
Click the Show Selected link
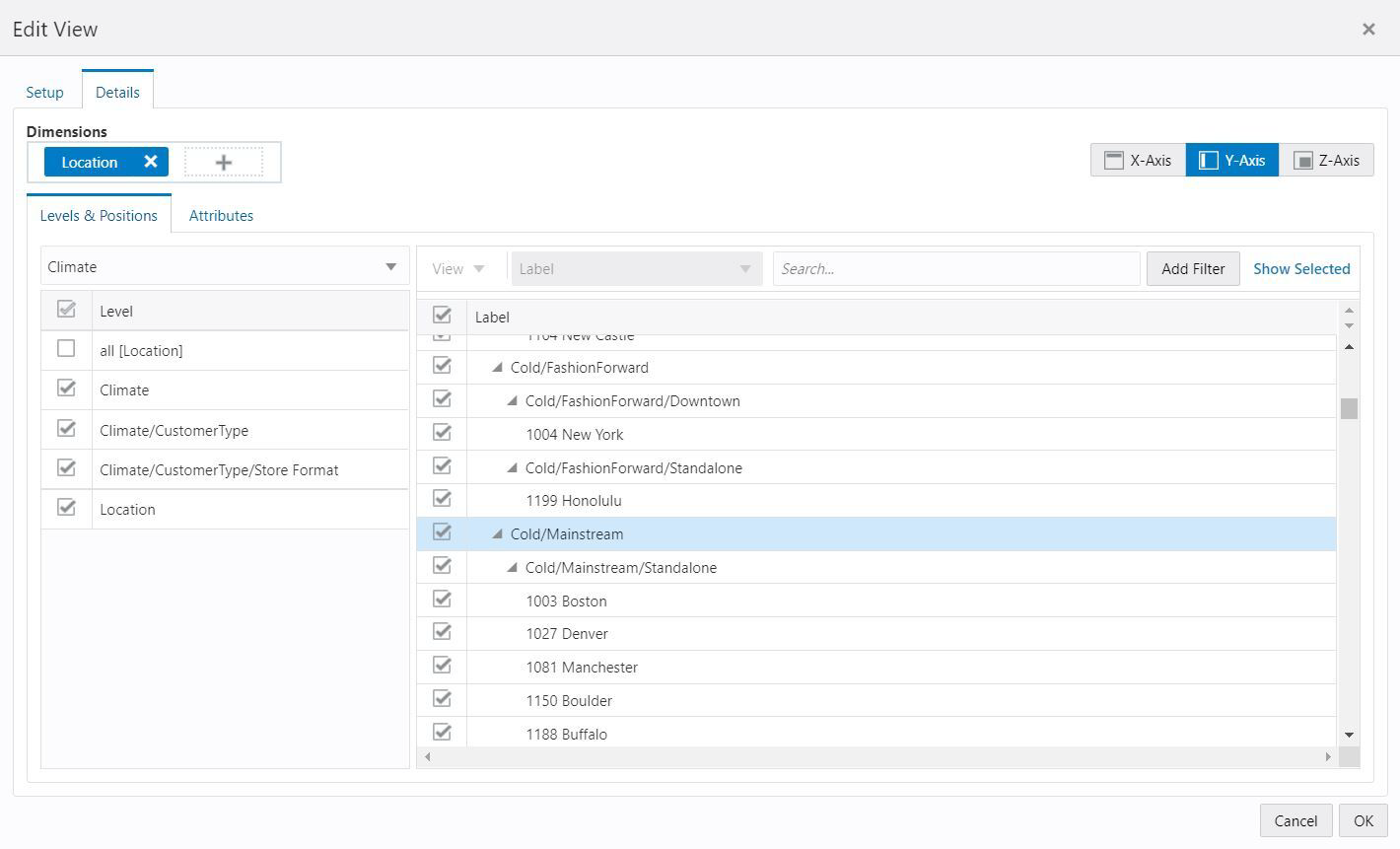pyautogui.click(x=1301, y=268)
